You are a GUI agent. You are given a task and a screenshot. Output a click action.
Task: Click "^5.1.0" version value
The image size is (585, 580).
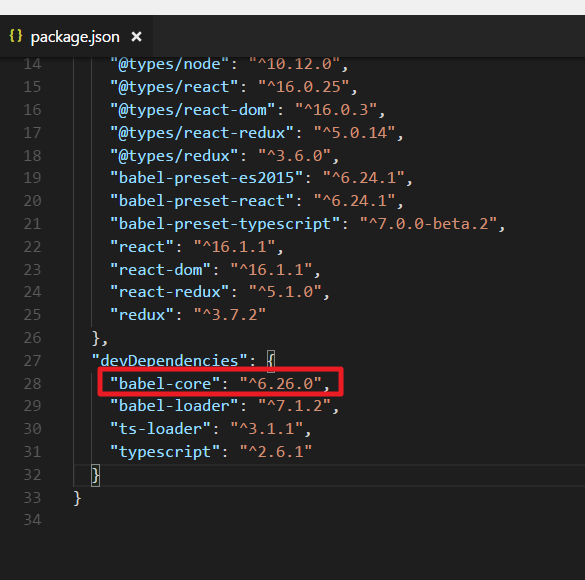click(285, 292)
